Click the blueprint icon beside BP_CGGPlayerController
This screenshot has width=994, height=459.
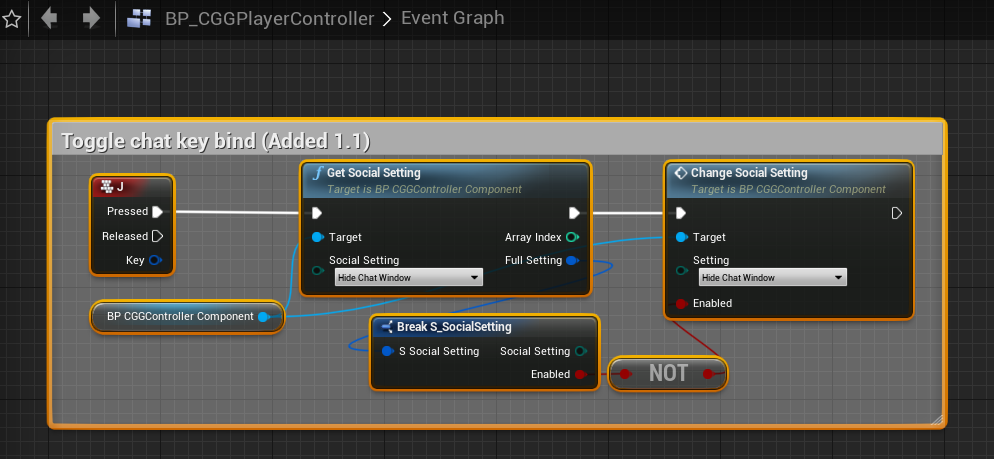tap(140, 19)
